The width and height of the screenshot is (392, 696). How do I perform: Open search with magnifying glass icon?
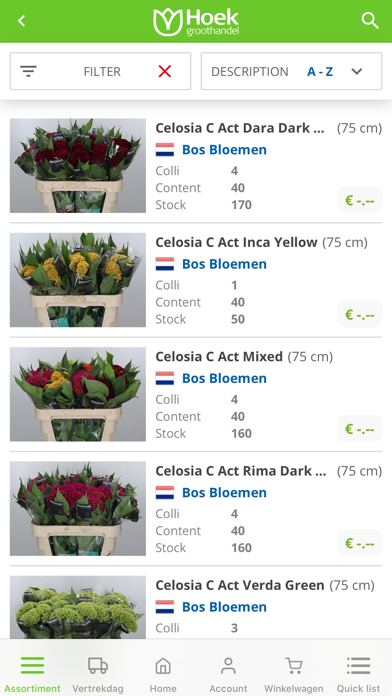[x=369, y=21]
